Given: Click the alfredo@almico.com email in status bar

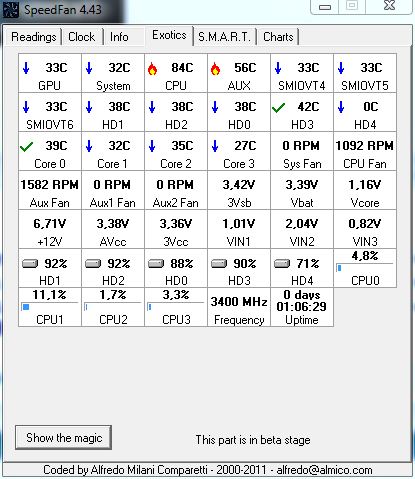Looking at the screenshot, I should pos(324,470).
